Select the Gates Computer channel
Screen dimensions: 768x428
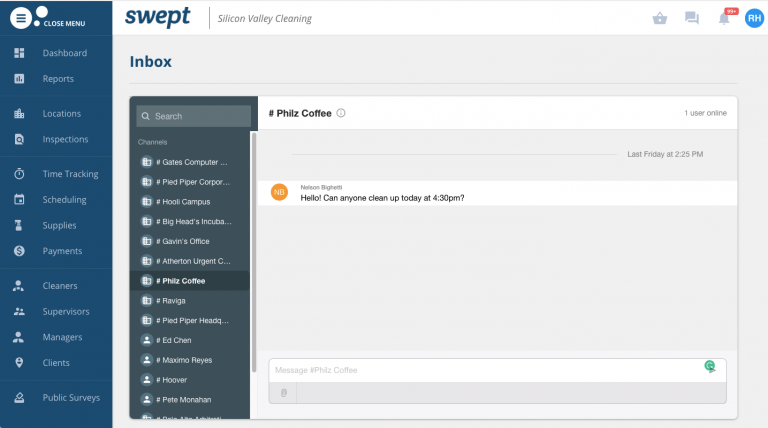pyautogui.click(x=190, y=162)
